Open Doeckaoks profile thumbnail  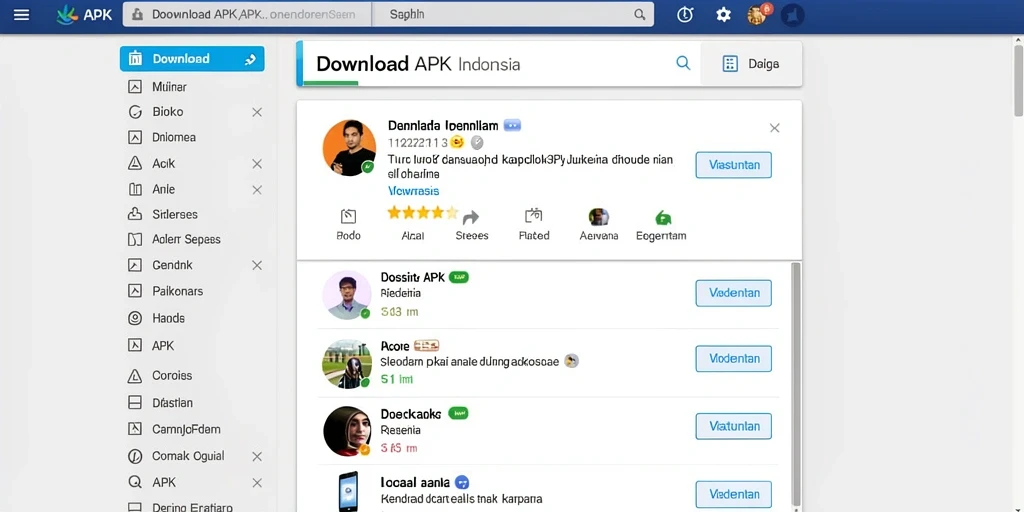347,431
